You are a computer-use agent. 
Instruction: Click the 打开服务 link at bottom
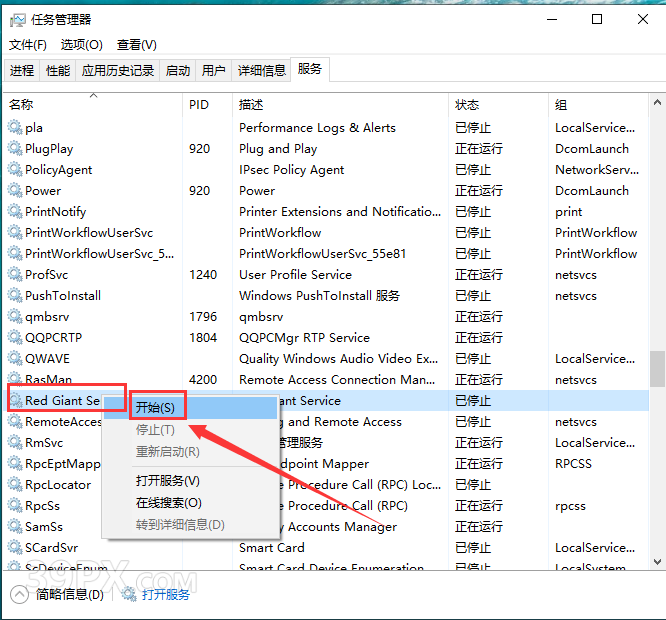[165, 595]
